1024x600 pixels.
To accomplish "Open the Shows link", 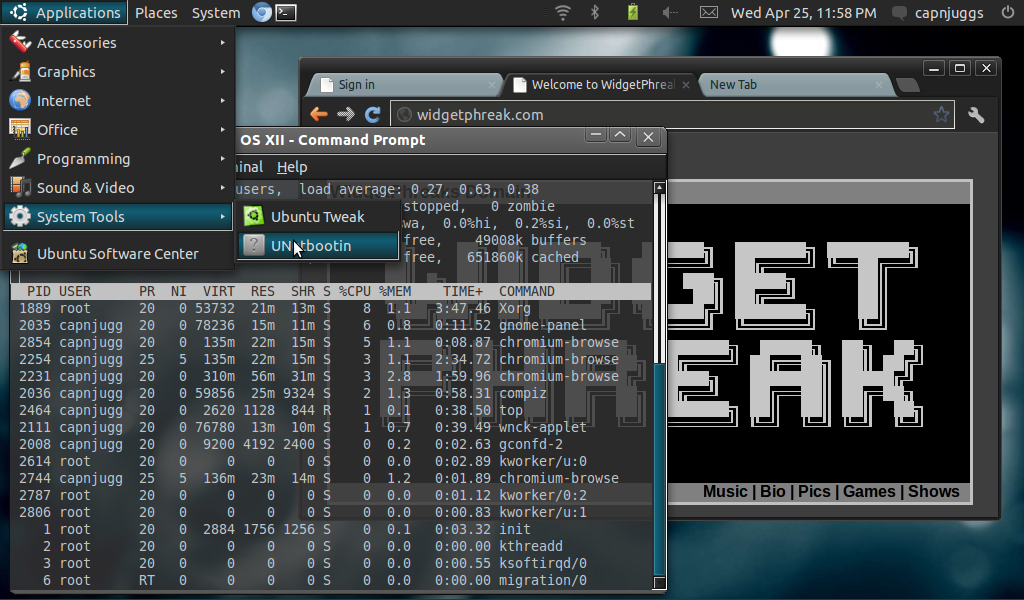I will pos(934,492).
